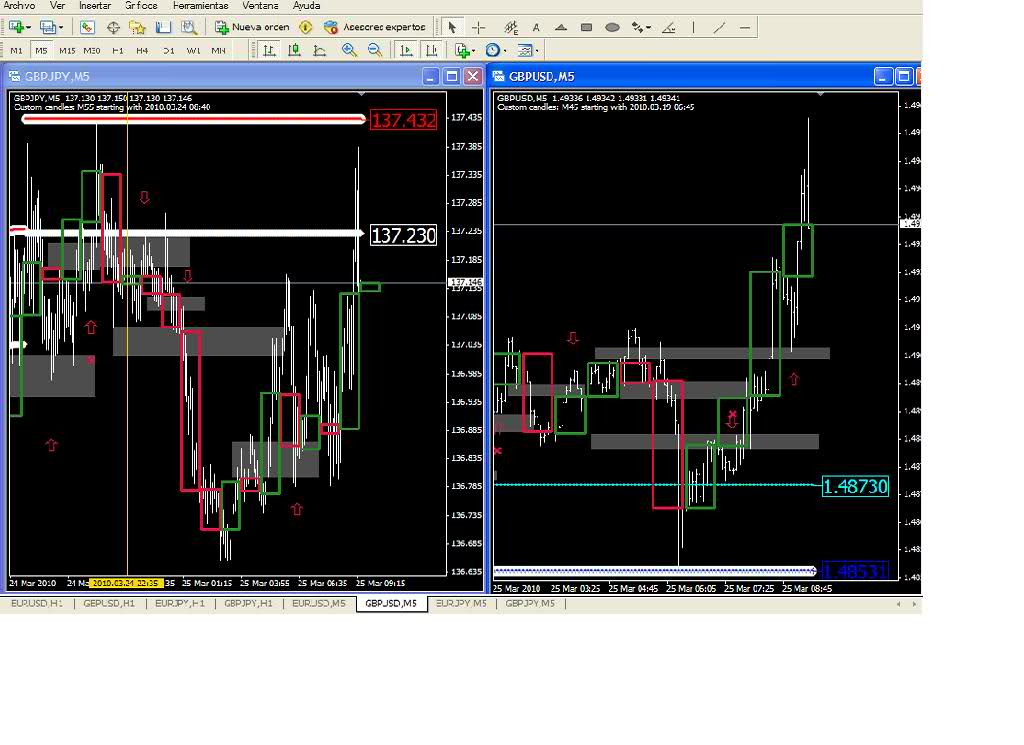Expand the templates dropdown arrow
Screen dimensions: 1024x745
[536, 50]
